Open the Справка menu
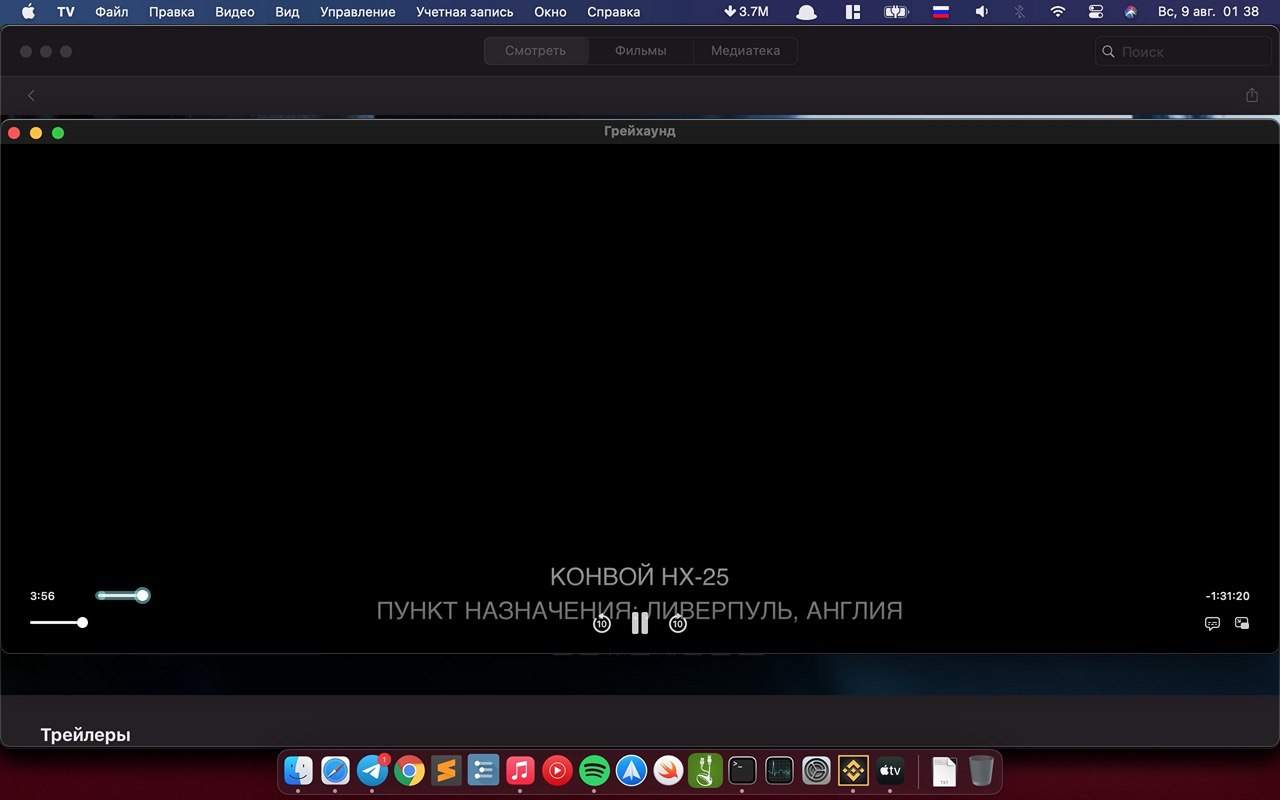 click(x=614, y=12)
